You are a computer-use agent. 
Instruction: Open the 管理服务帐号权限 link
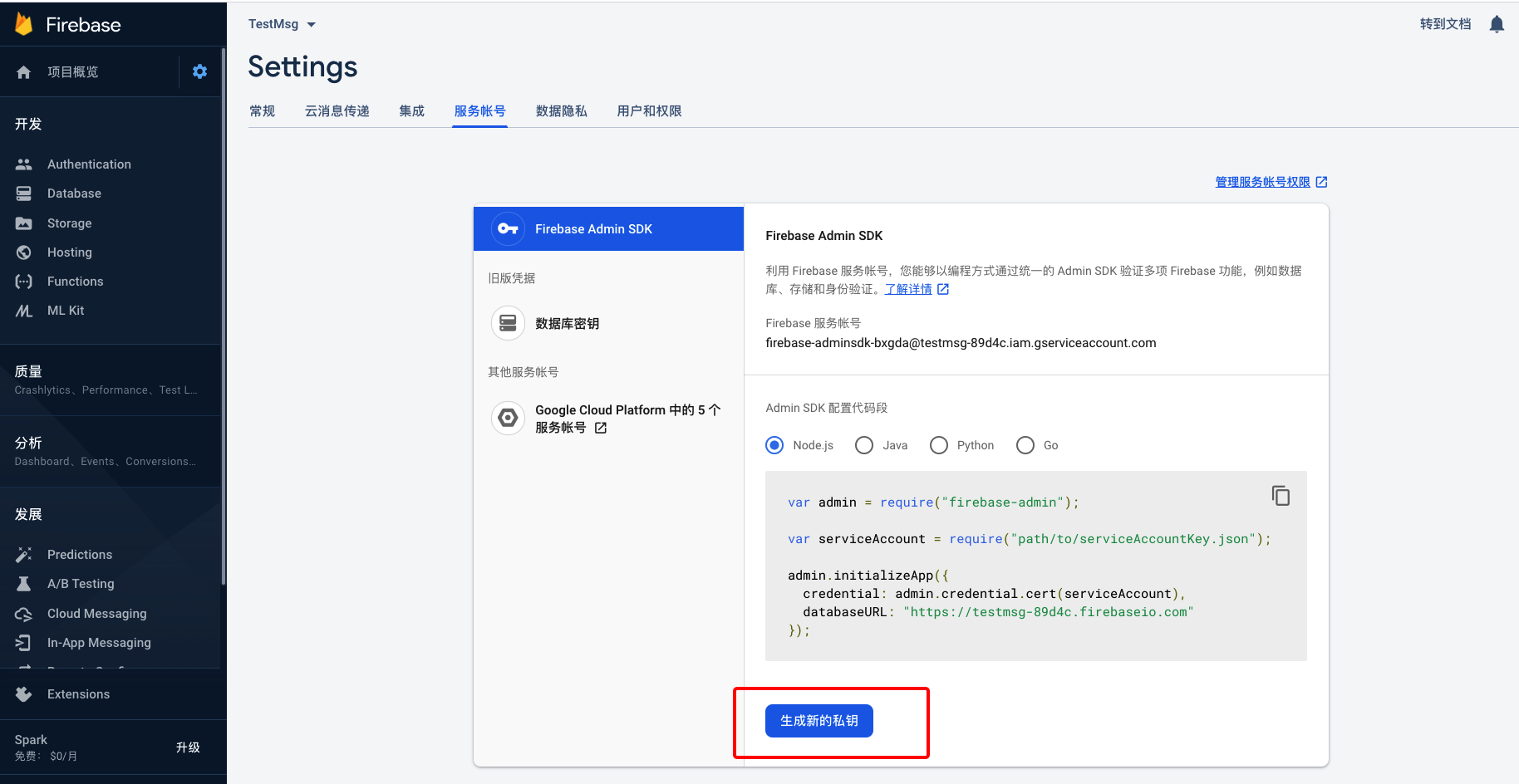pos(1263,181)
